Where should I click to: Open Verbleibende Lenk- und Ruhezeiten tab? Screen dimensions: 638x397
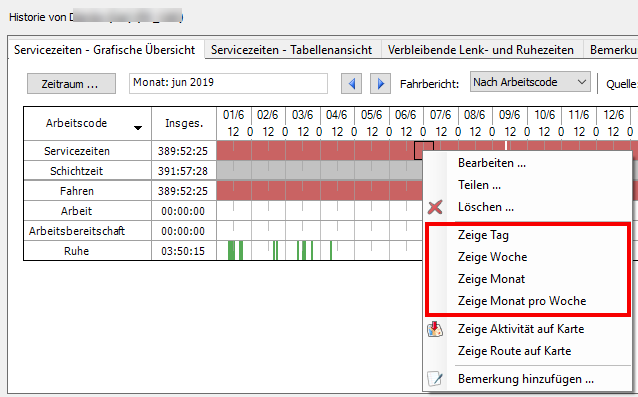(x=481, y=50)
